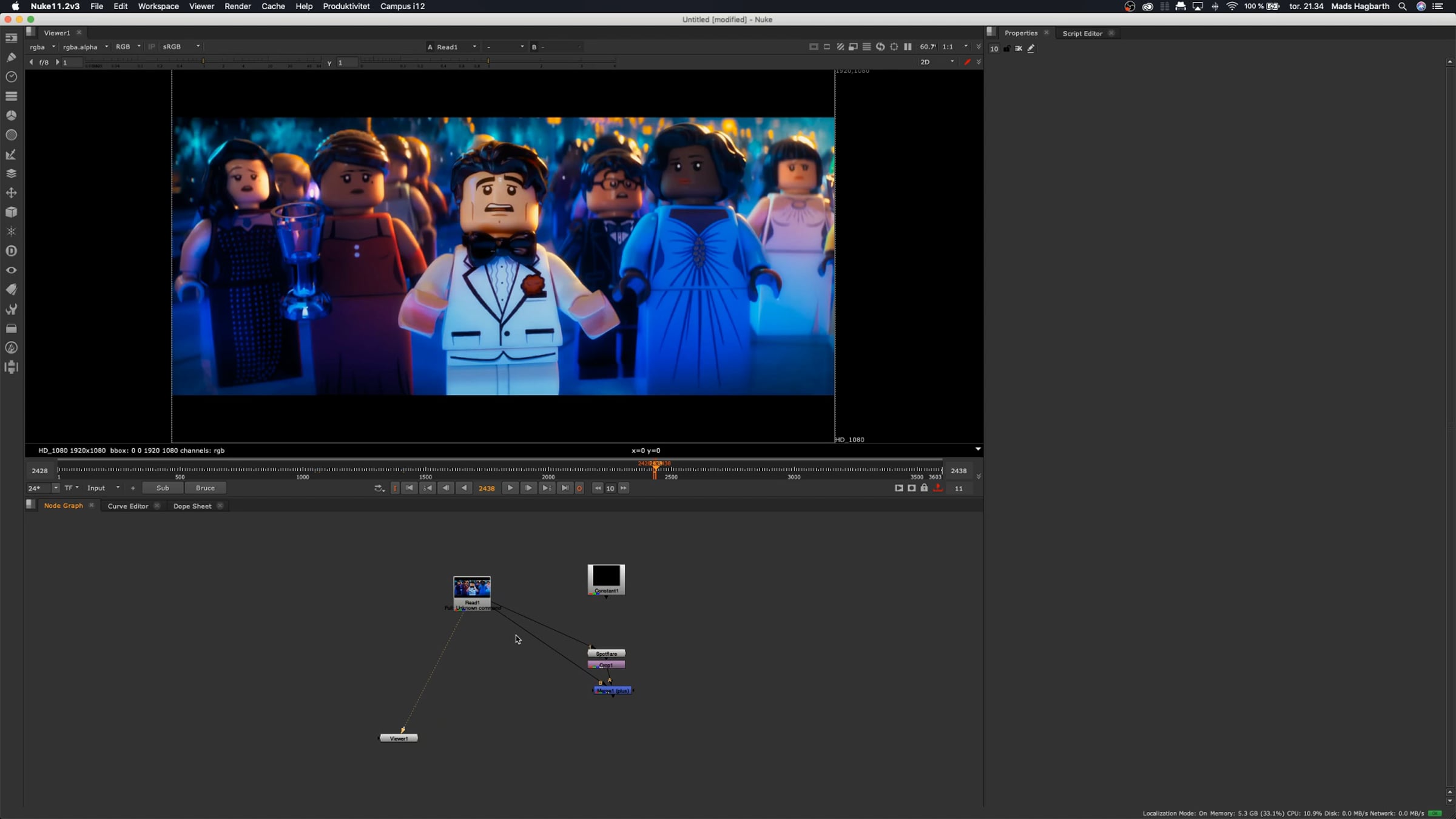Screen dimensions: 1456x819
Task: Clear all panels in Properties
Action: (x=1019, y=49)
